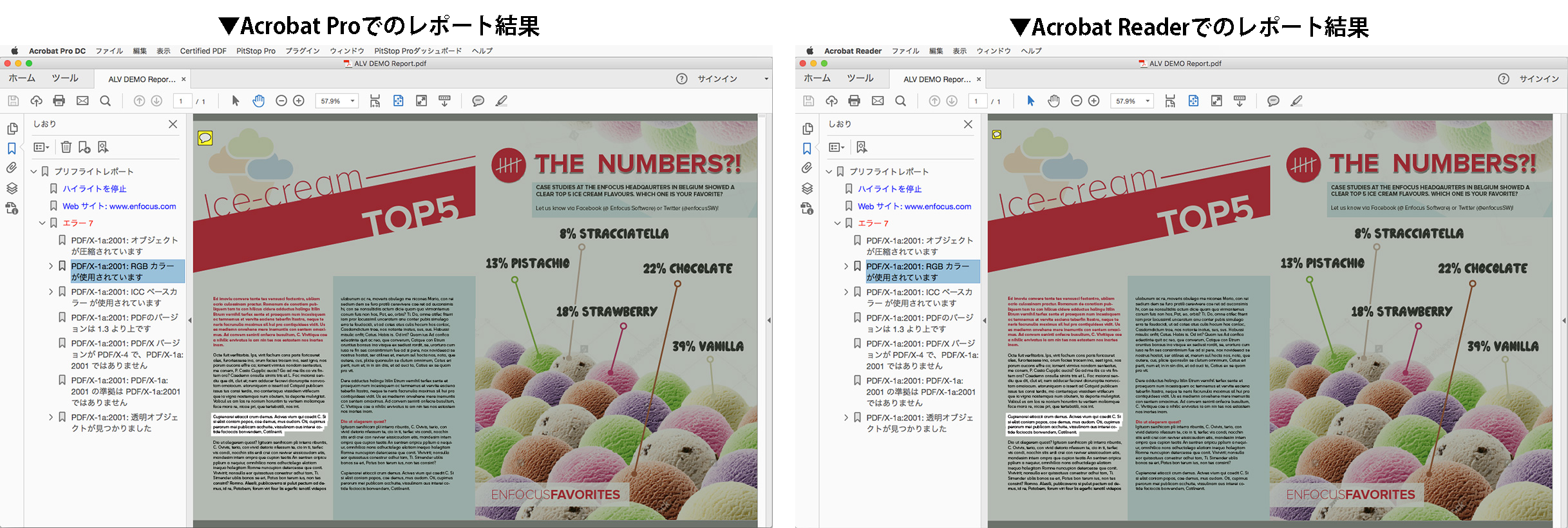
Task: Click page number field in Acrobat Pro toolbar
Action: pyautogui.click(x=182, y=101)
